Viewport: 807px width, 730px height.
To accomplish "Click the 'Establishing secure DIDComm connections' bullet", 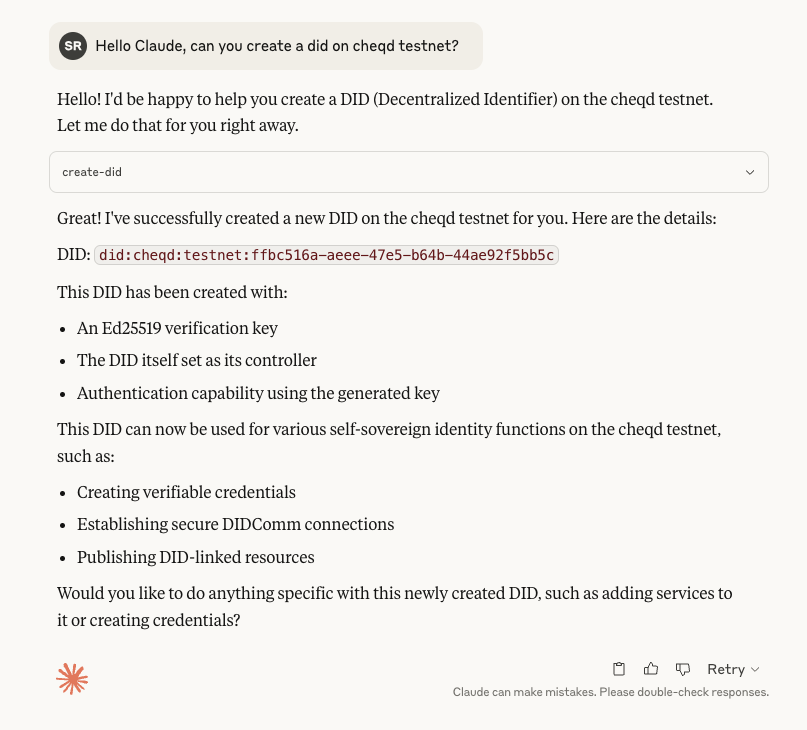I will point(235,524).
